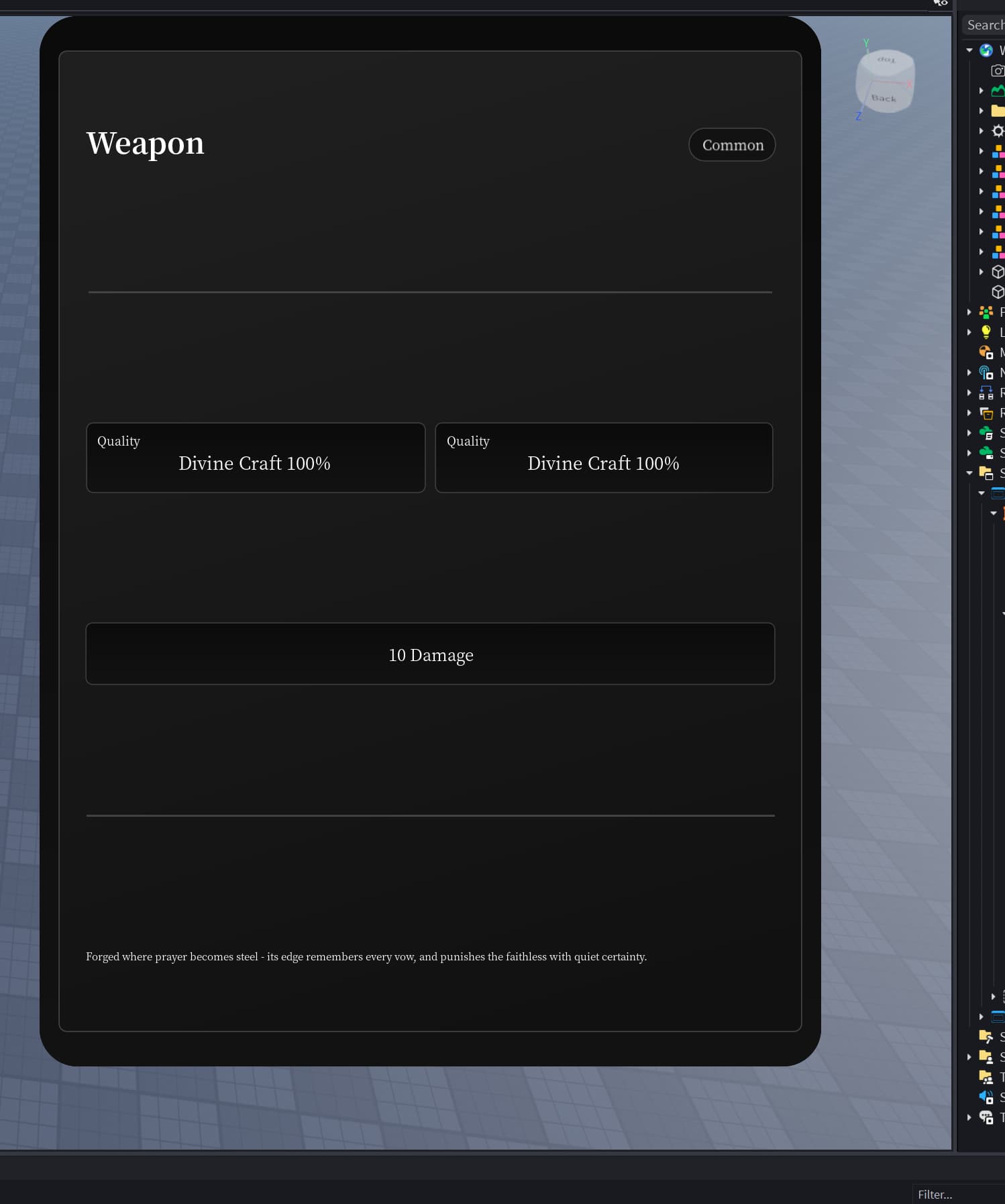Select the Lighting lightbulb icon

pyautogui.click(x=986, y=332)
